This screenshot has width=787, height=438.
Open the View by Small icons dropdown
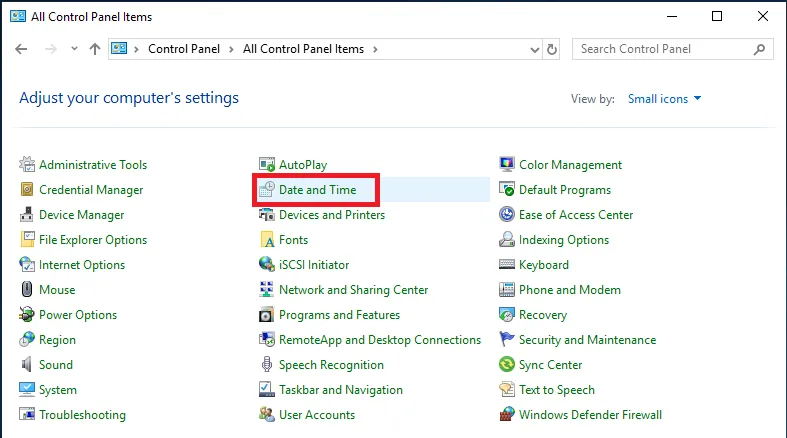(x=664, y=99)
